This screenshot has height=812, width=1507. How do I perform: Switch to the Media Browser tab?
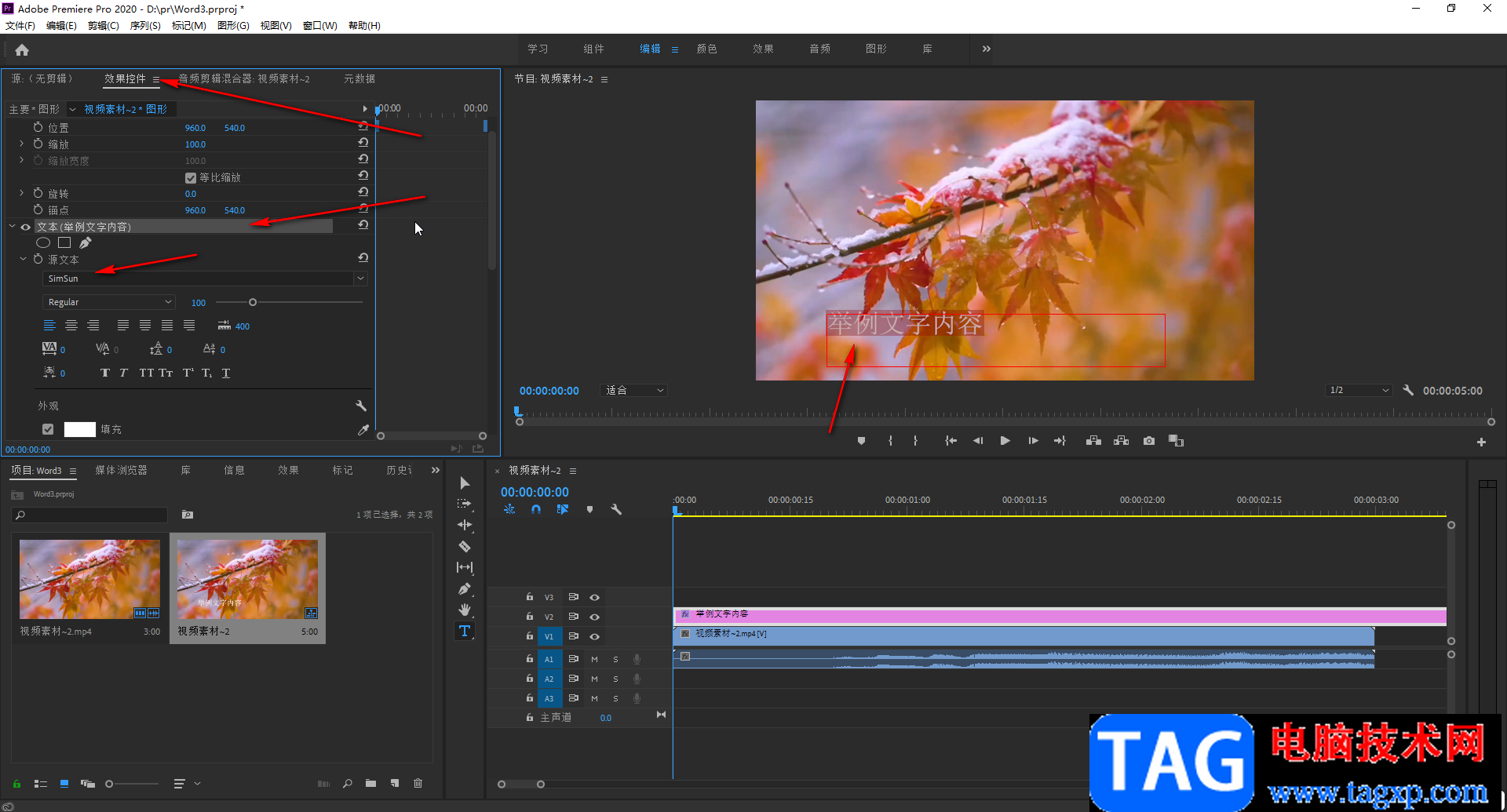click(x=121, y=471)
